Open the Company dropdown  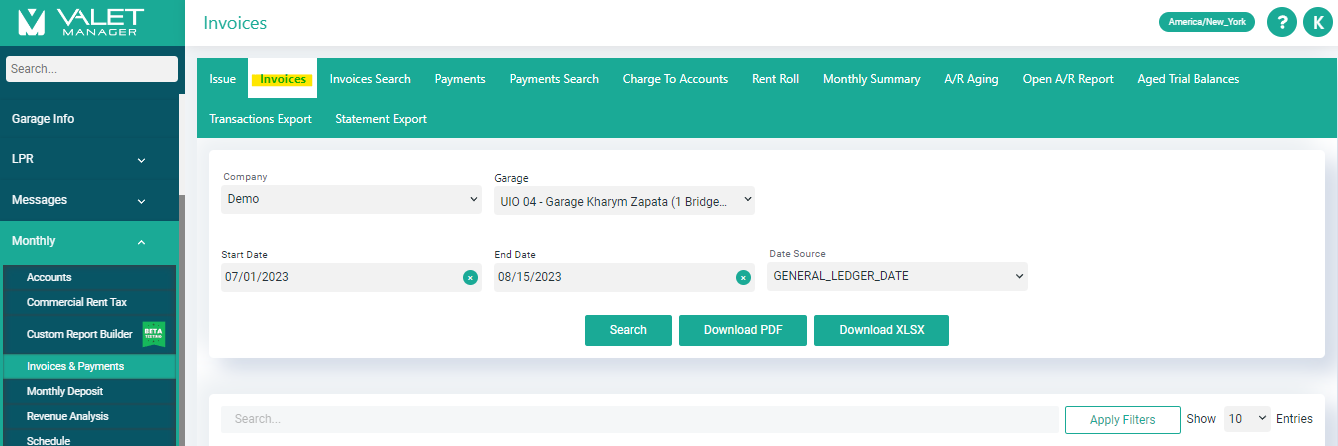pyautogui.click(x=351, y=199)
